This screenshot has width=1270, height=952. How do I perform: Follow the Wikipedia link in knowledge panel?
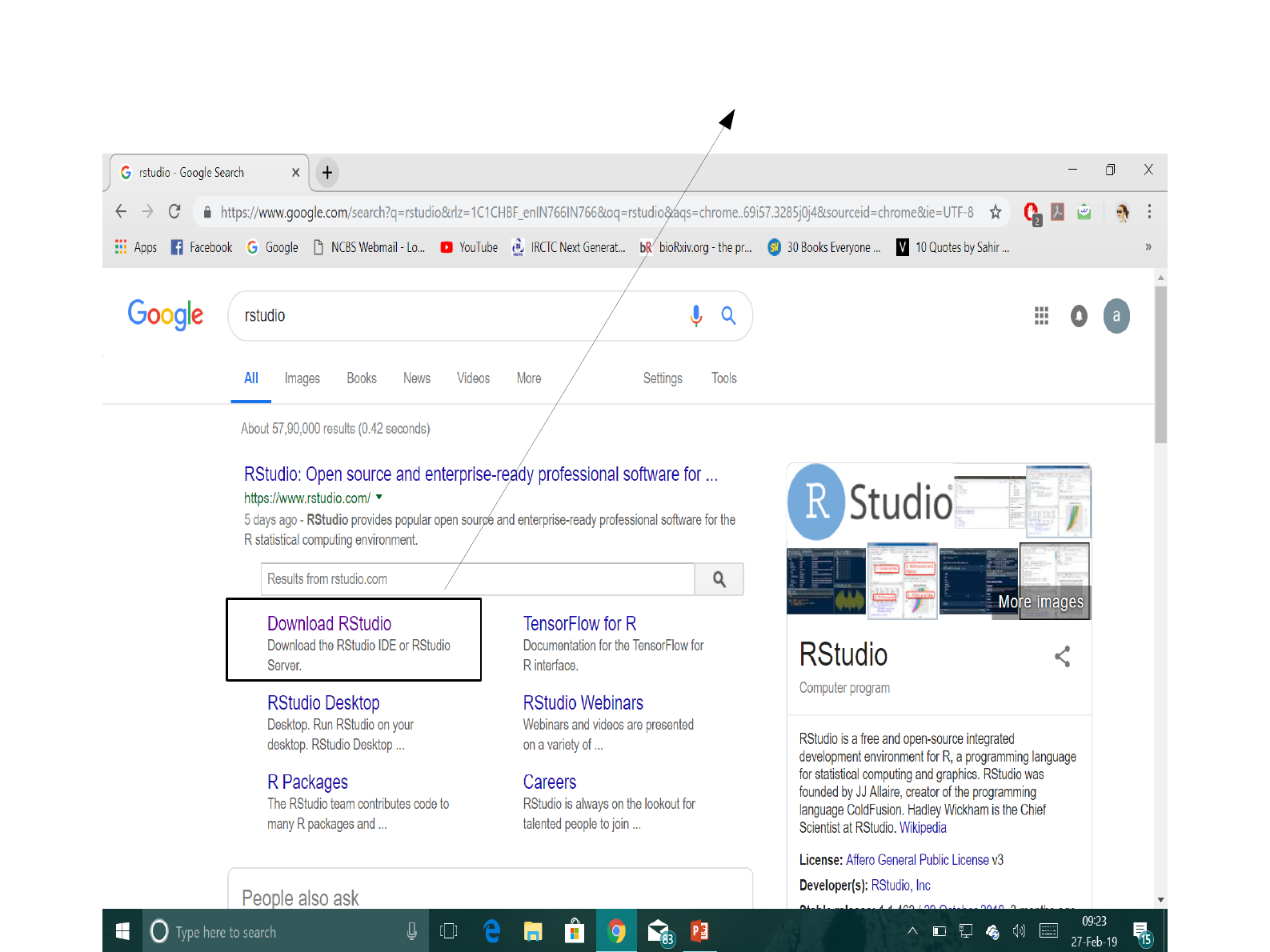[923, 828]
